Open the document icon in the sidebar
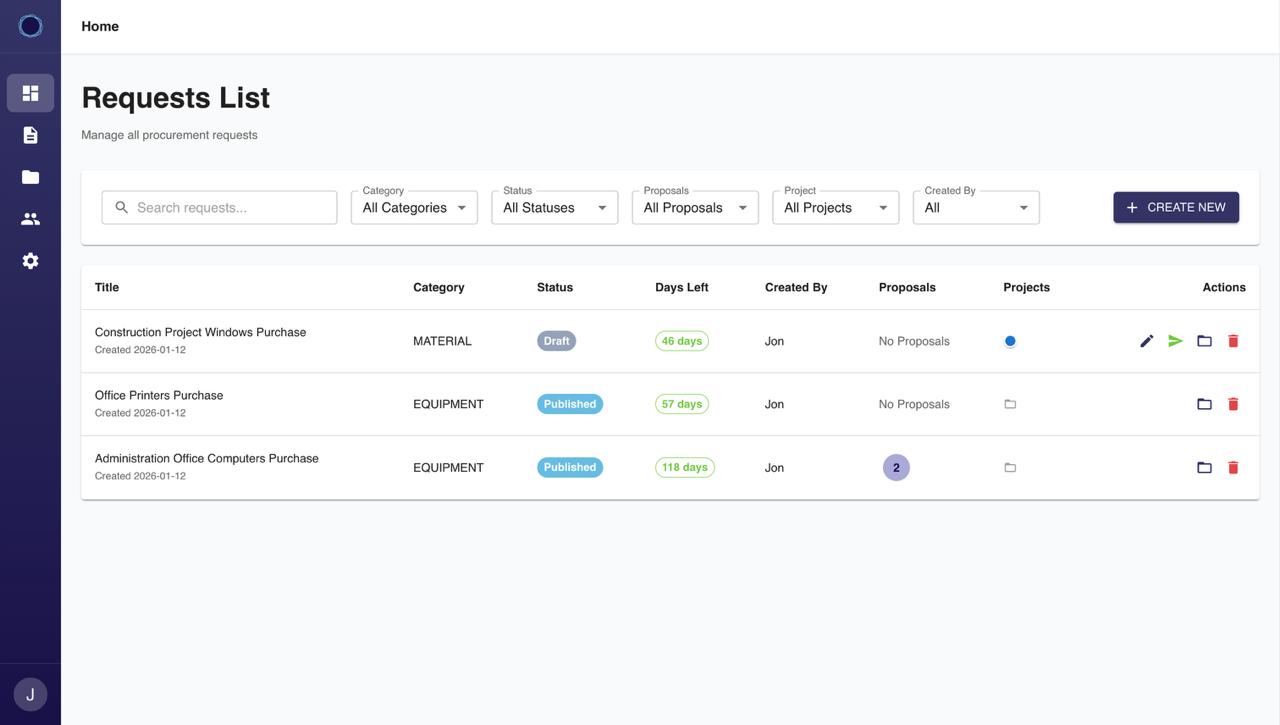 pyautogui.click(x=30, y=135)
